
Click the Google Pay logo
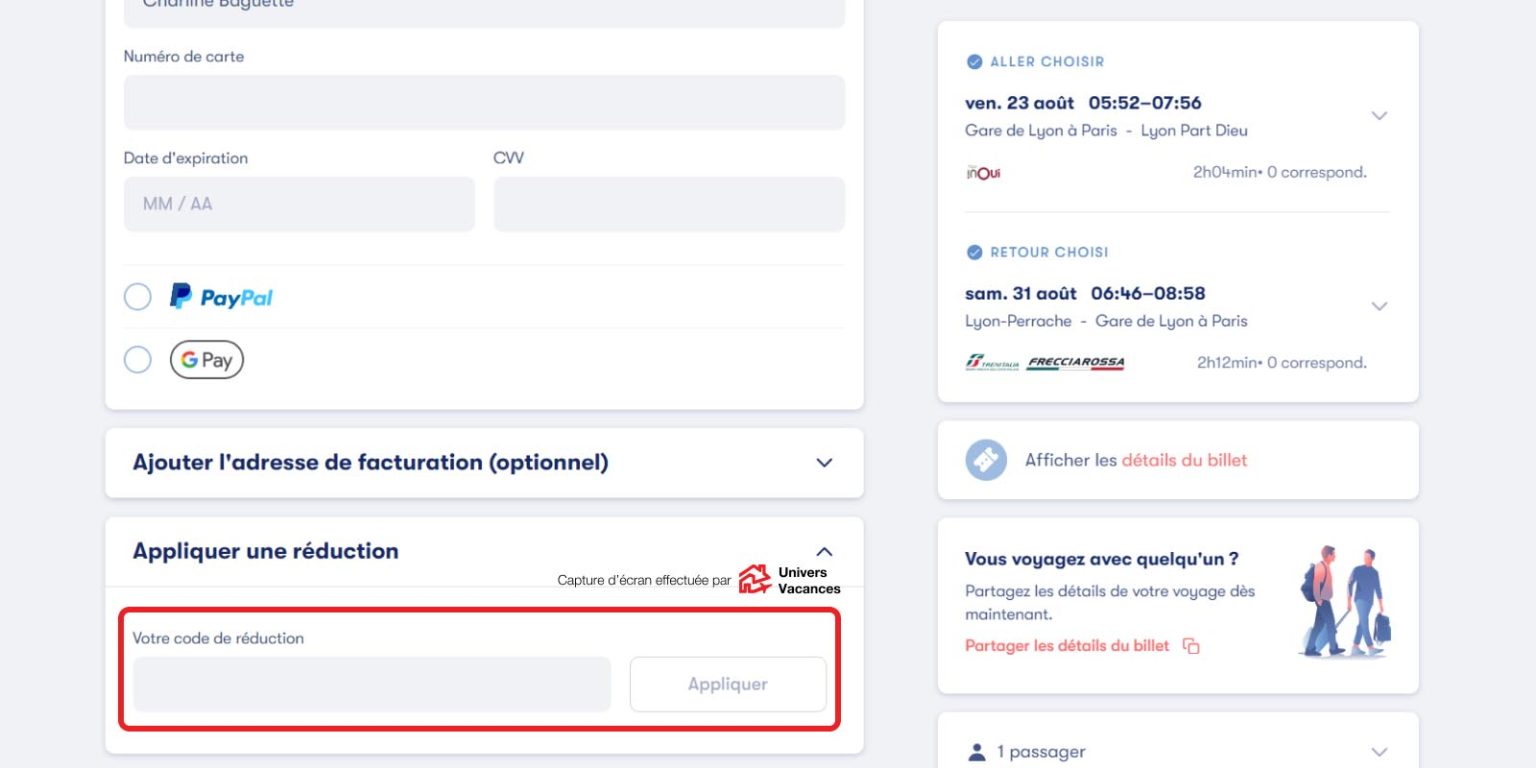tap(207, 360)
